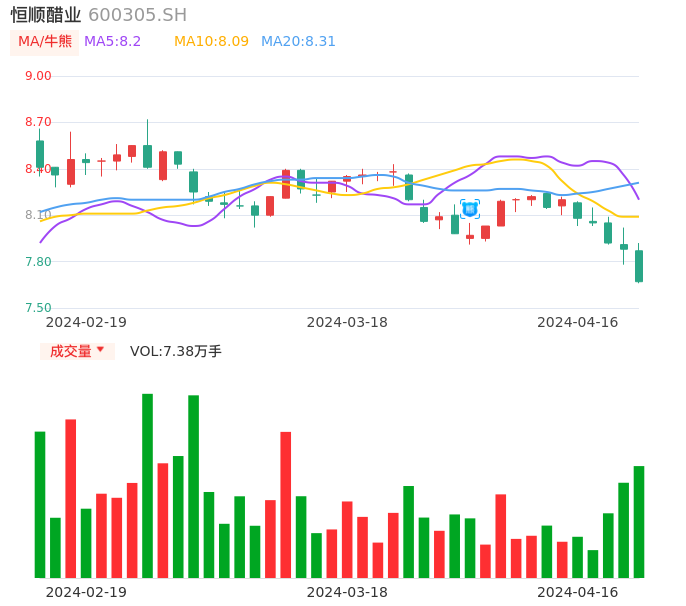Image resolution: width=686 pixels, height=606 pixels.
Task: Click the 8.70 price axis label
Action: [x=38, y=122]
